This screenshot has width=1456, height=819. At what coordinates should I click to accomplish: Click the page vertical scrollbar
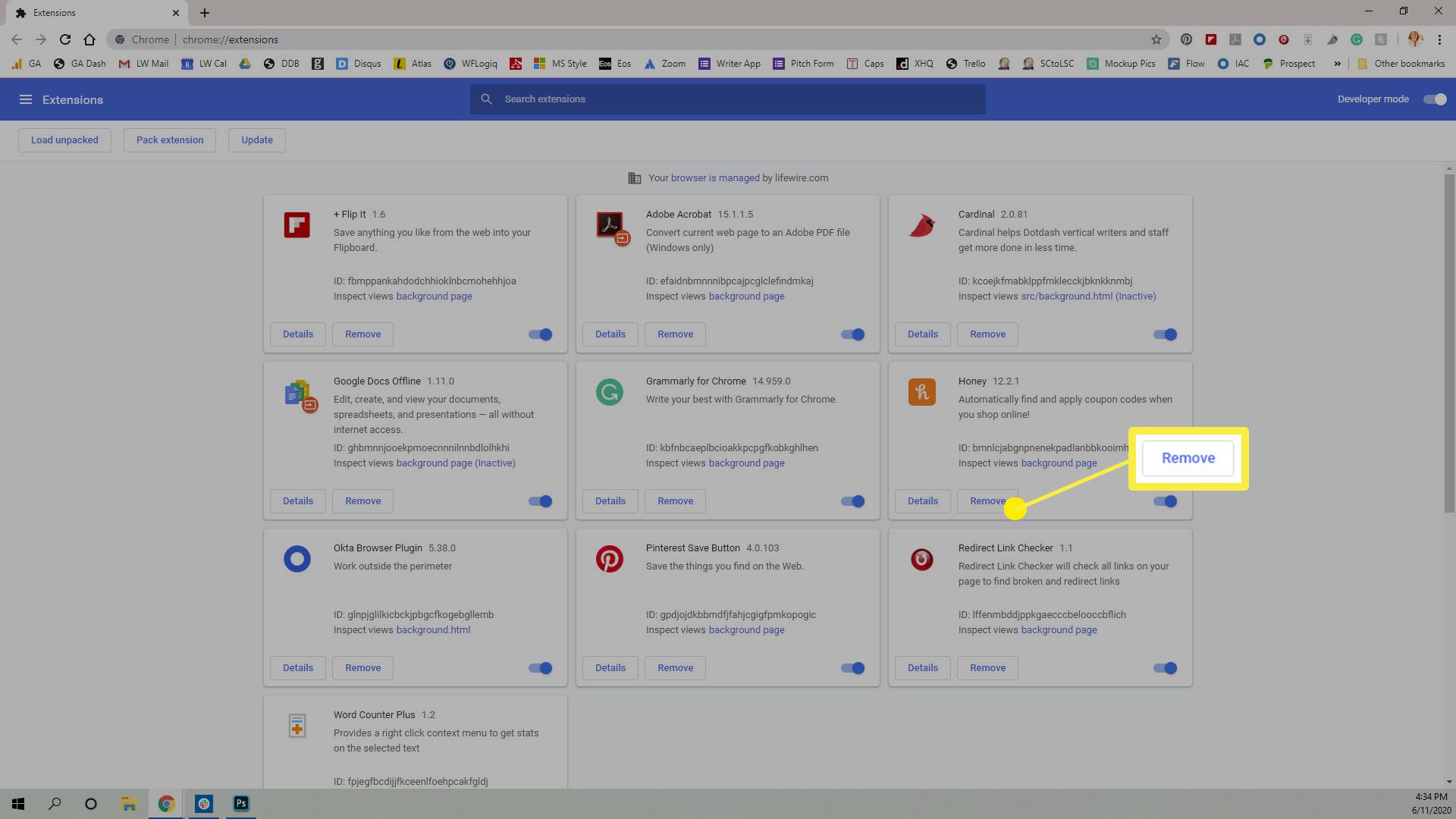[x=1449, y=344]
